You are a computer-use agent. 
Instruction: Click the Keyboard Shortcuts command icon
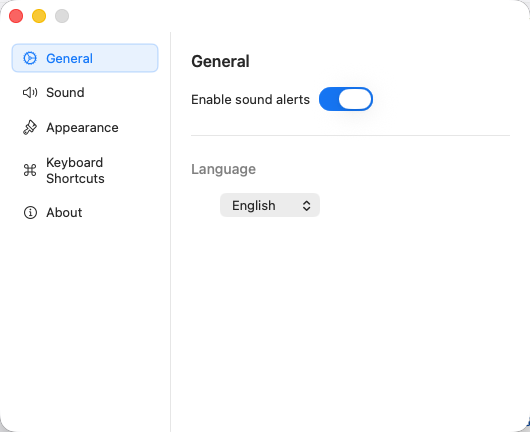point(30,170)
